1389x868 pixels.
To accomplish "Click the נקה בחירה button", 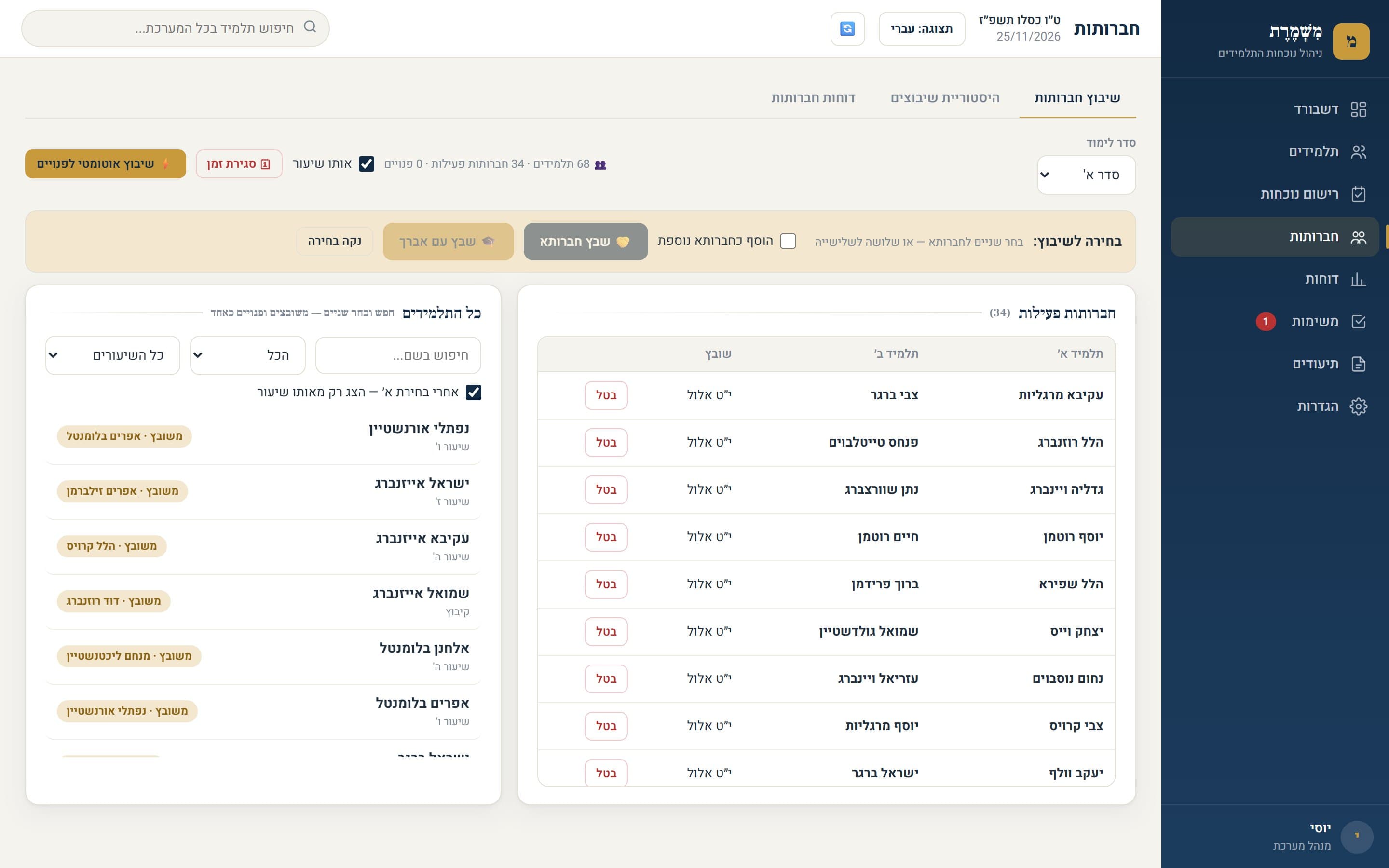I will (x=335, y=241).
